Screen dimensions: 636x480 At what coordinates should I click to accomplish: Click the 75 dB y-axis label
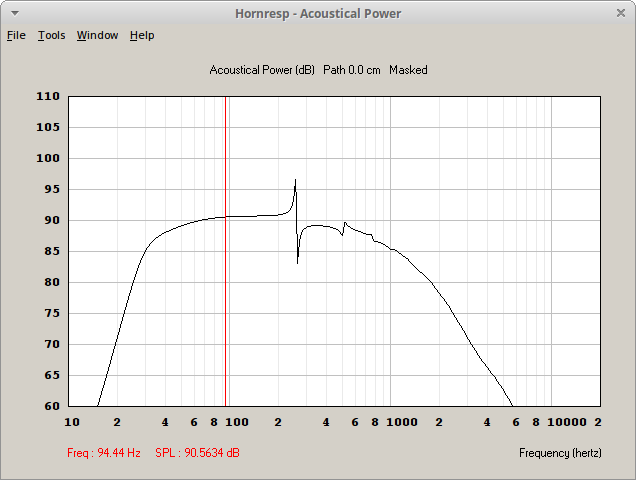coord(52,313)
